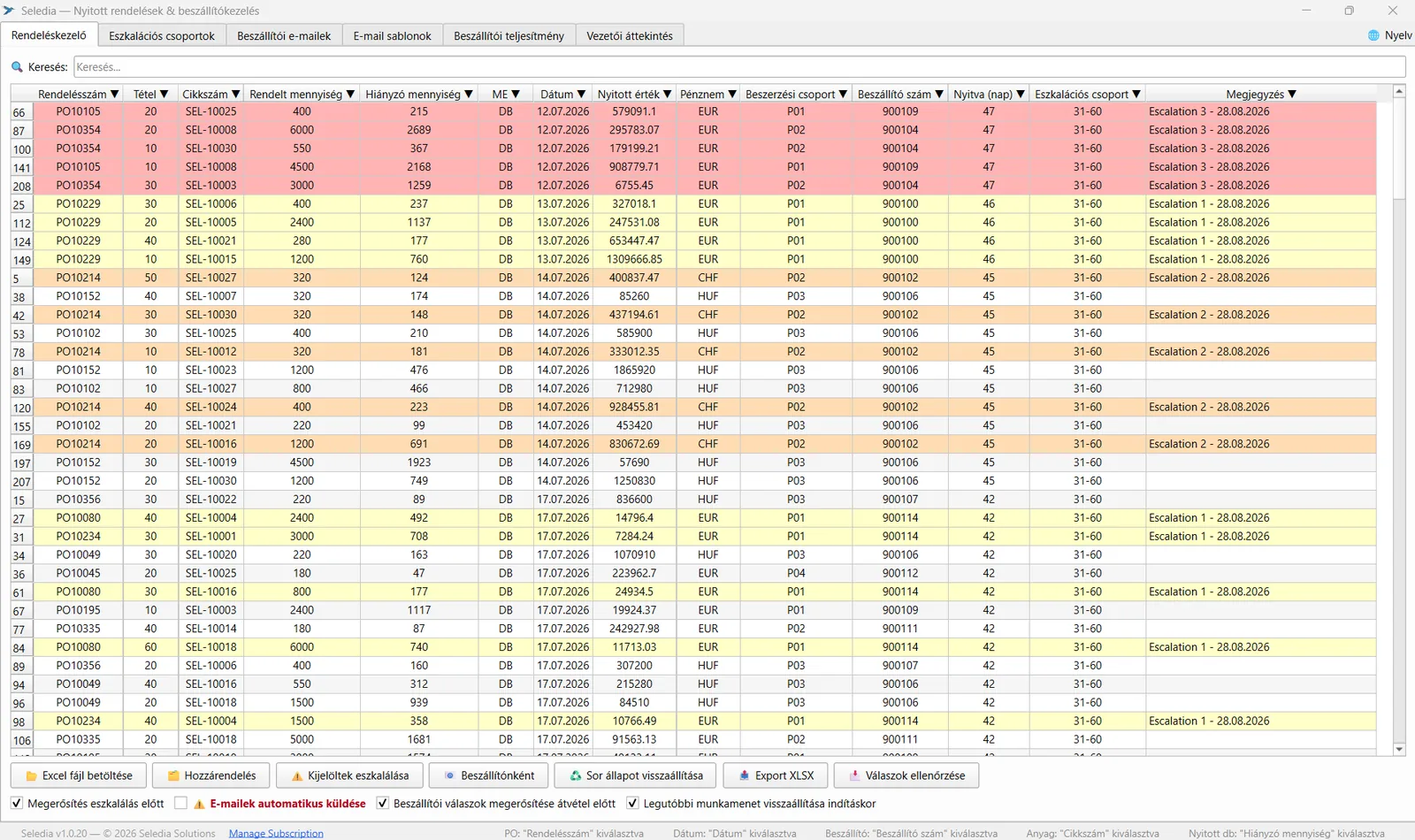Open Beszállítói teljesítmény tab
Viewport: 1415px width, 840px height.
(509, 35)
